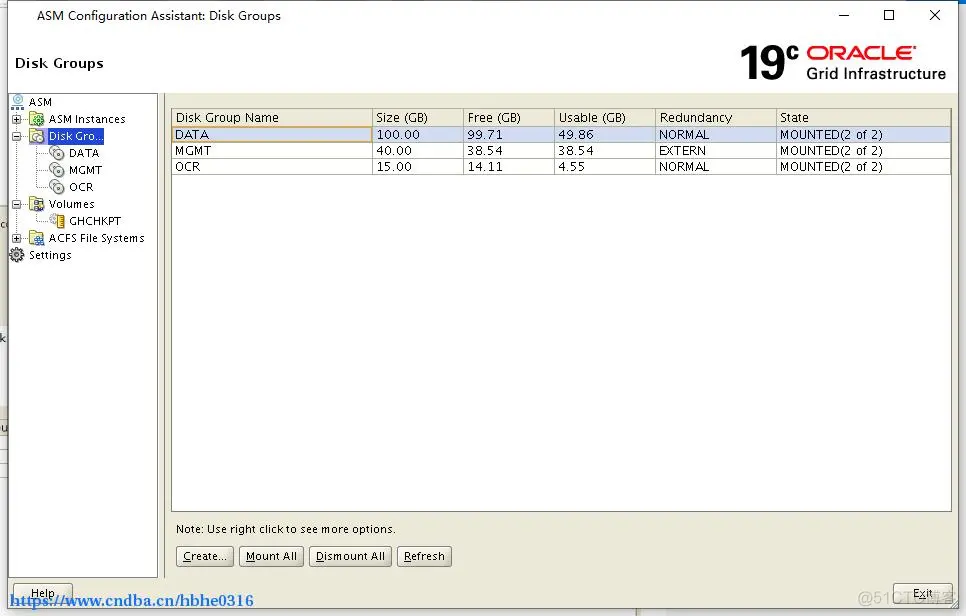Click the Create... button
966x616 pixels.
click(205, 556)
